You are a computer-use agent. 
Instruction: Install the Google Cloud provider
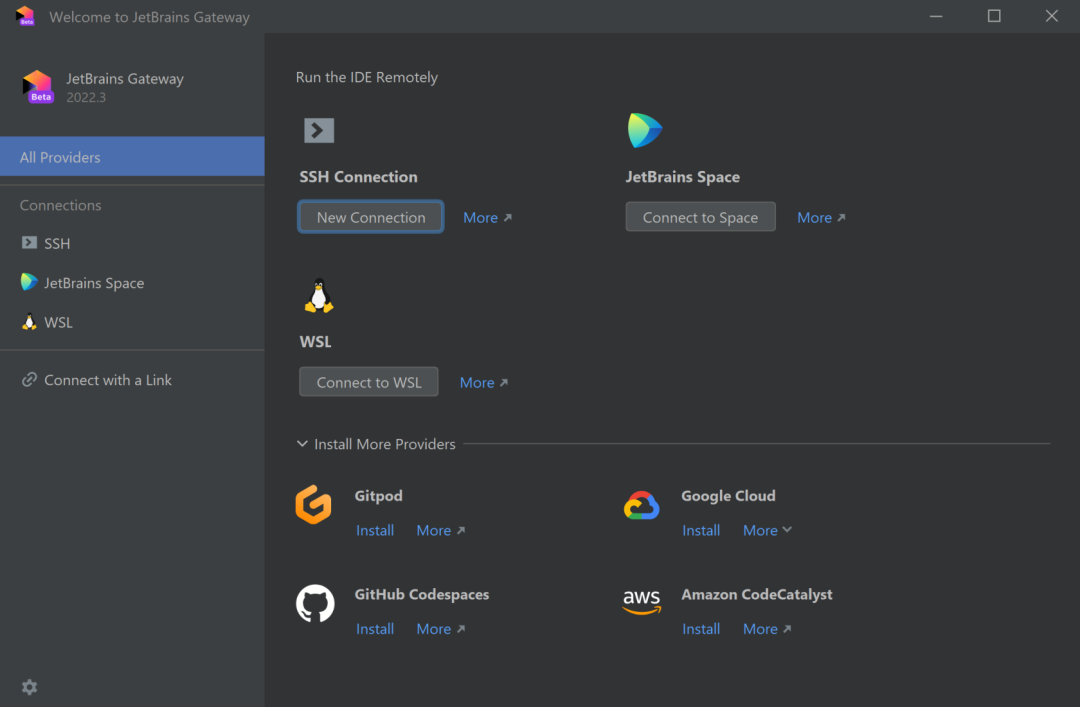(701, 530)
